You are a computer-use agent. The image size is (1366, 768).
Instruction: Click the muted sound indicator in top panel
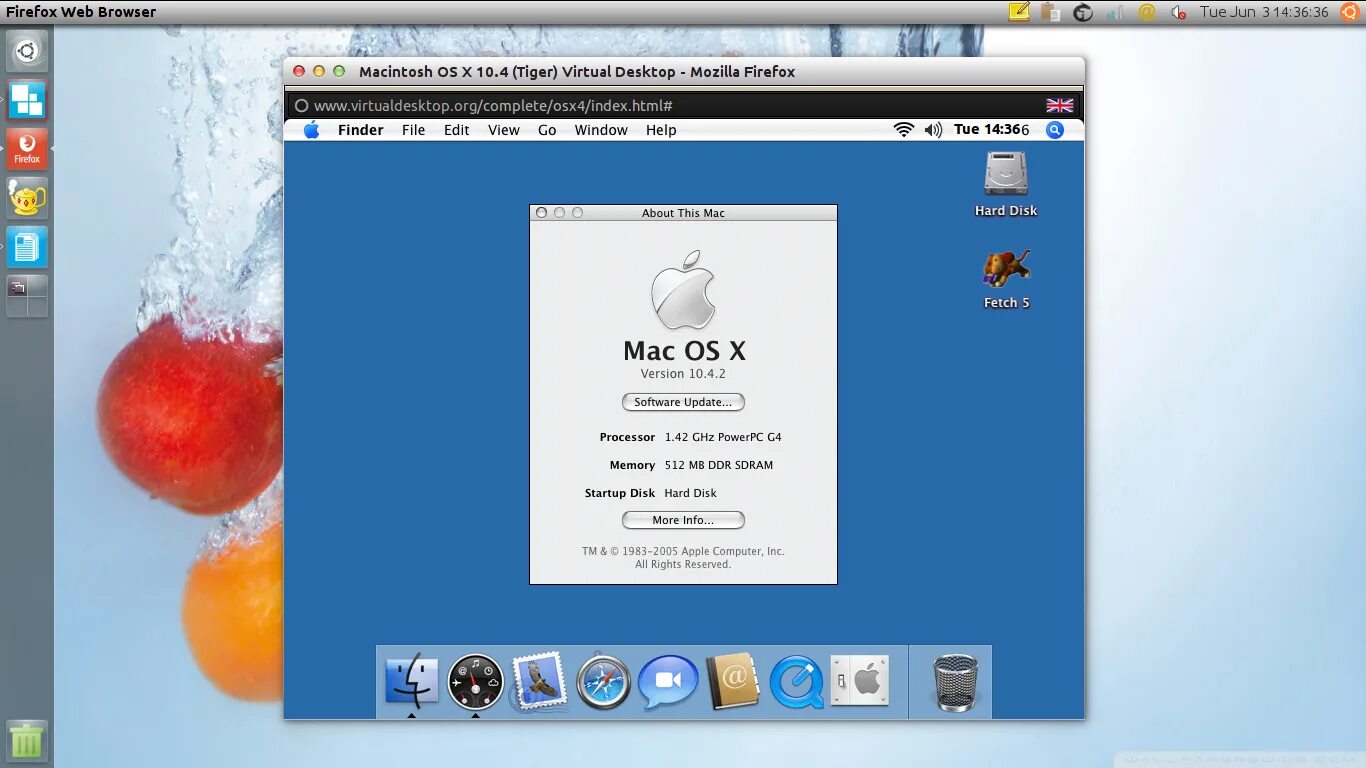[x=1179, y=13]
